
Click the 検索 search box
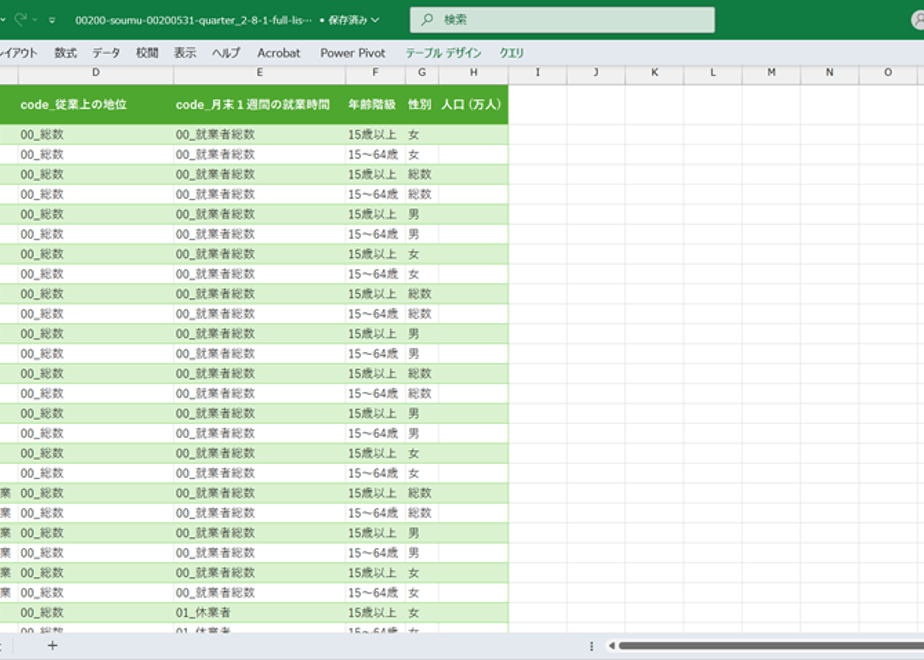pyautogui.click(x=562, y=20)
